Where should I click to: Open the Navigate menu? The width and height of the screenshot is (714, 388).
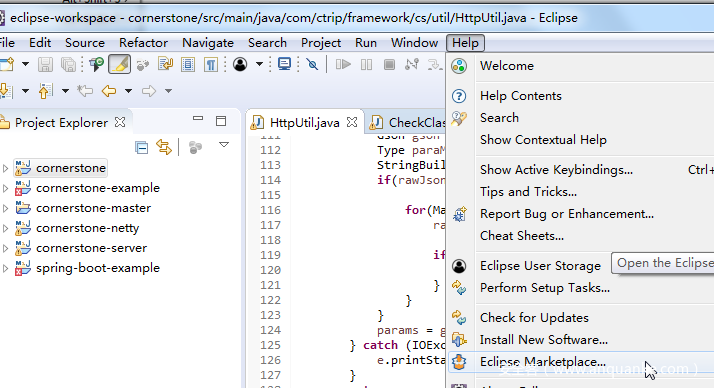pos(208,43)
